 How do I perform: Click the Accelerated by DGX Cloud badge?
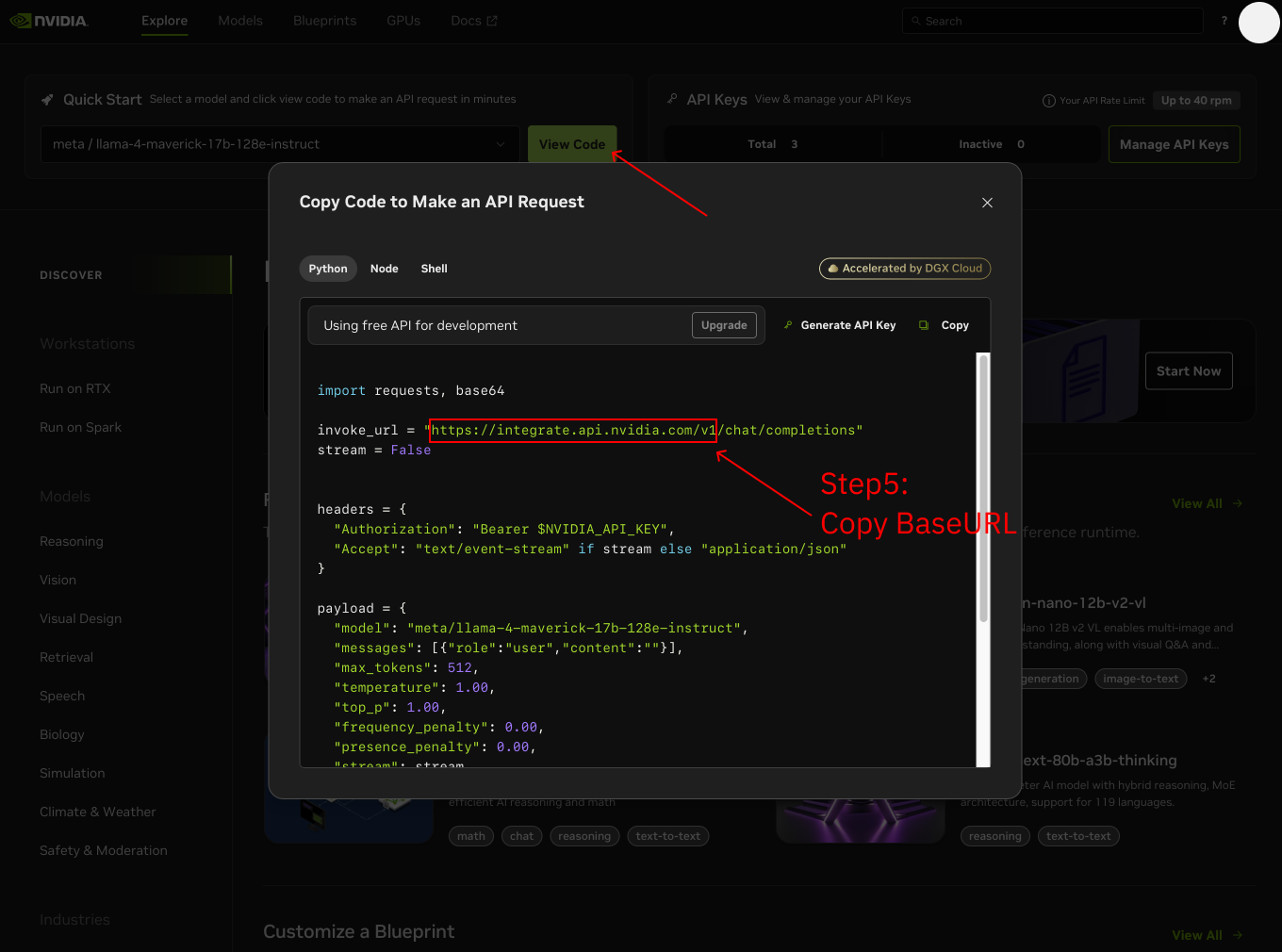coord(904,269)
